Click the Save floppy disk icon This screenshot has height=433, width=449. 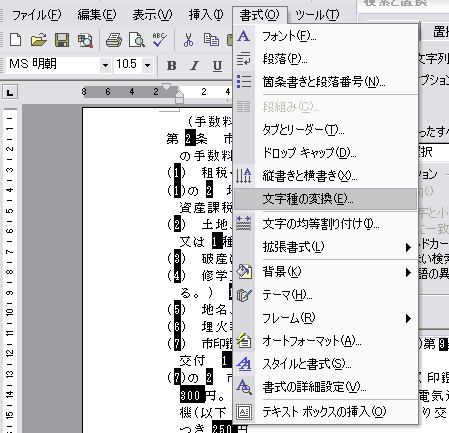click(62, 40)
